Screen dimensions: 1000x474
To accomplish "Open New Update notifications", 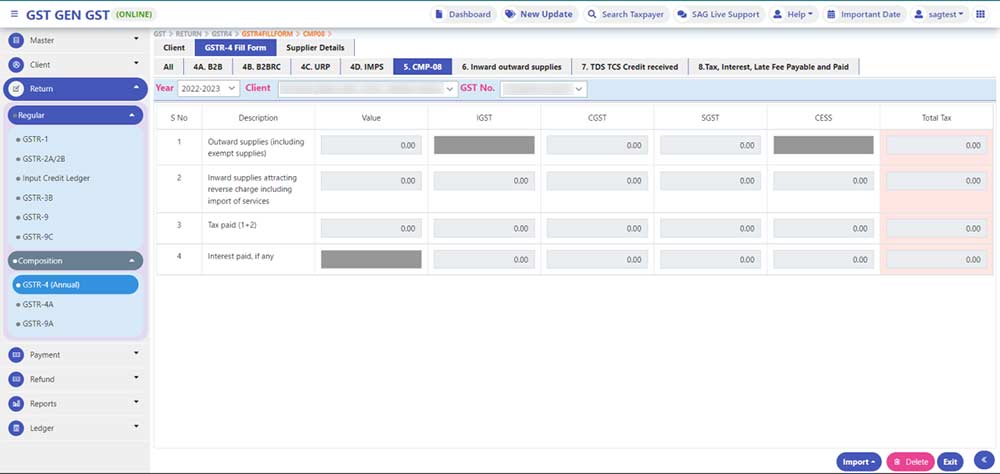I will pyautogui.click(x=538, y=14).
